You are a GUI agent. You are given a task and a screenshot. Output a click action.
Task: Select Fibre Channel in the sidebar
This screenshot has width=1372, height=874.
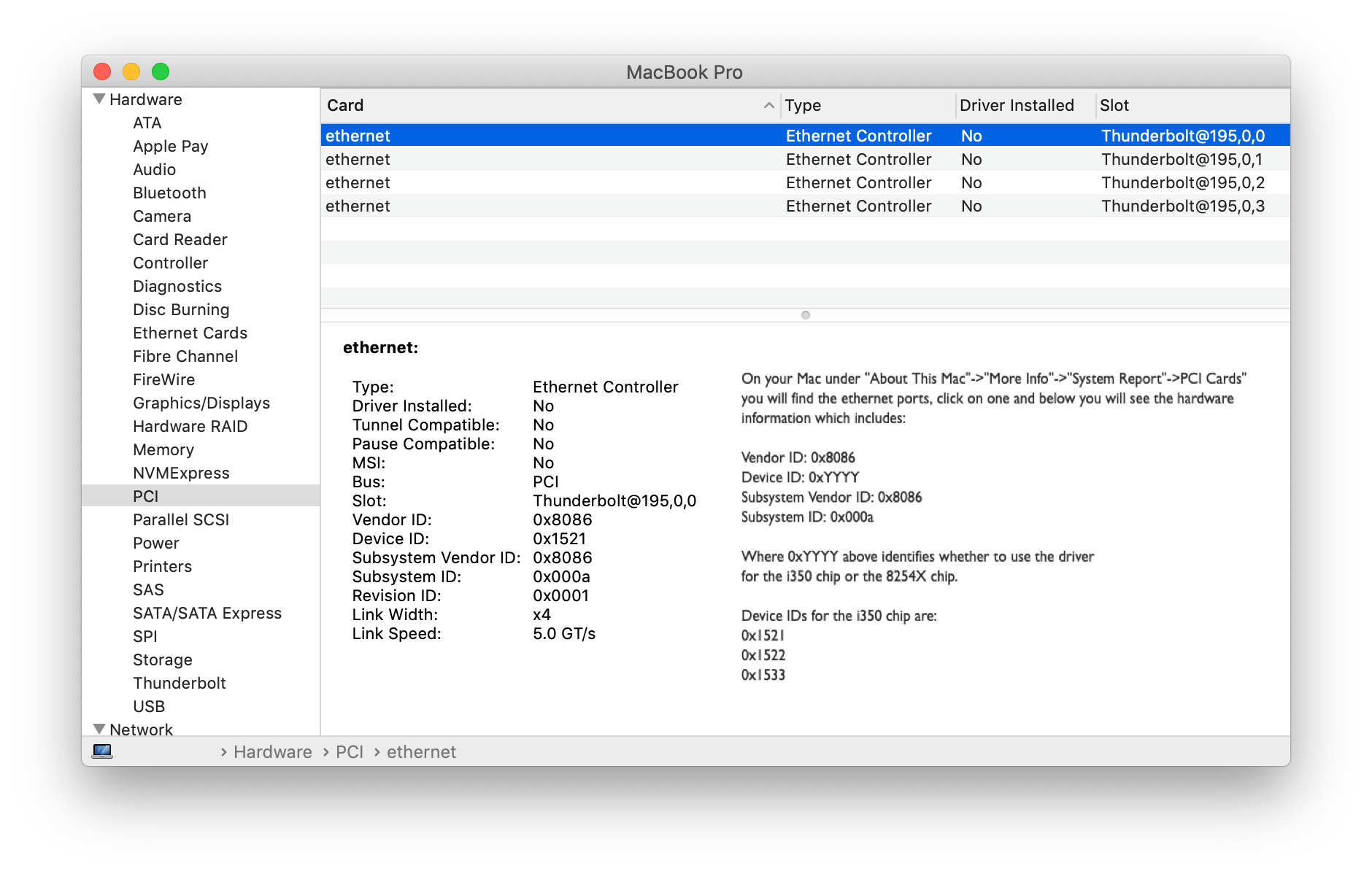pos(185,356)
